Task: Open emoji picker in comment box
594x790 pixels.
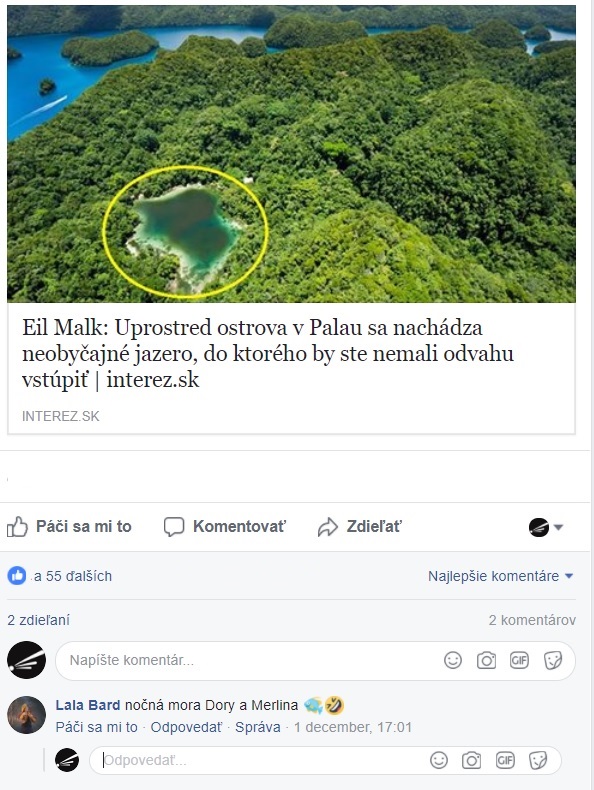Action: click(453, 660)
